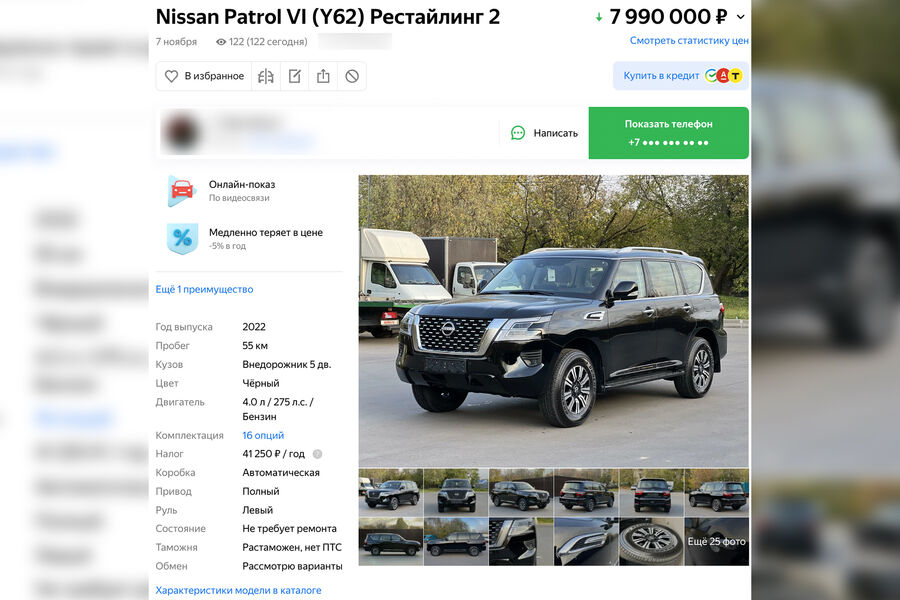Select the wheel close-up thumbnail
The image size is (900, 600).
(x=651, y=541)
